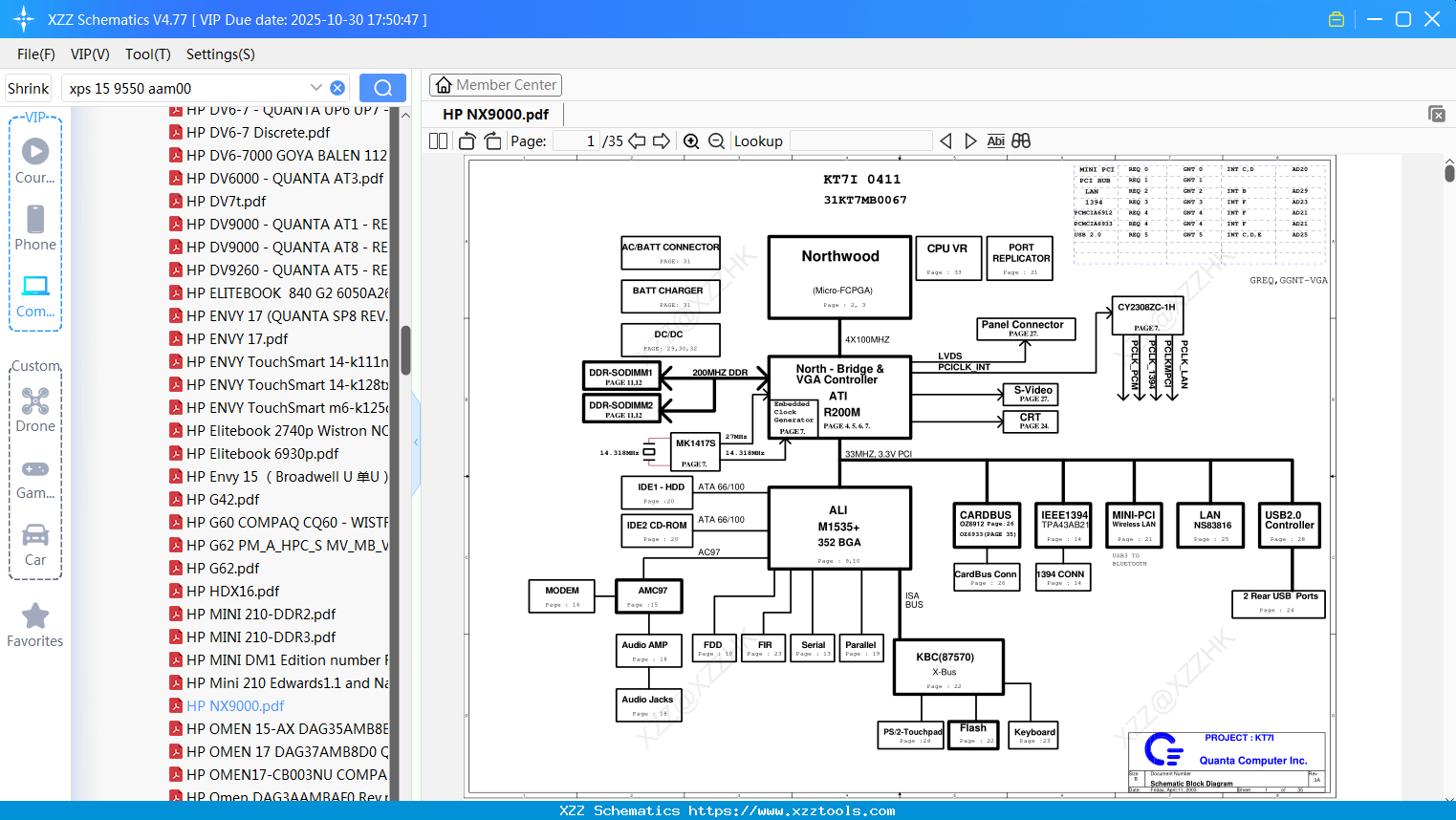This screenshot has width=1456, height=820.
Task: Open Member Center
Action: [x=495, y=85]
